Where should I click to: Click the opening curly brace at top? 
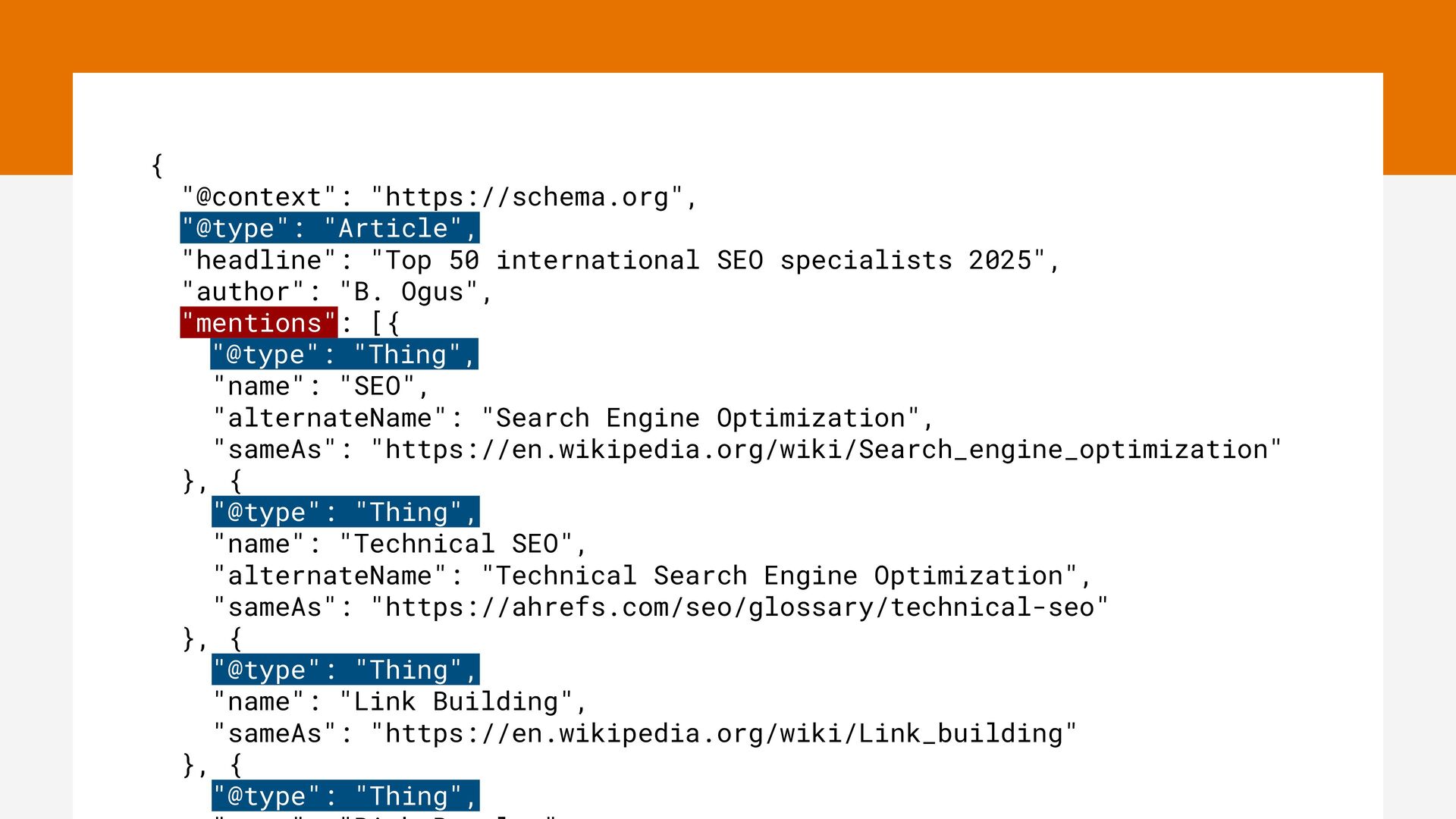click(157, 165)
